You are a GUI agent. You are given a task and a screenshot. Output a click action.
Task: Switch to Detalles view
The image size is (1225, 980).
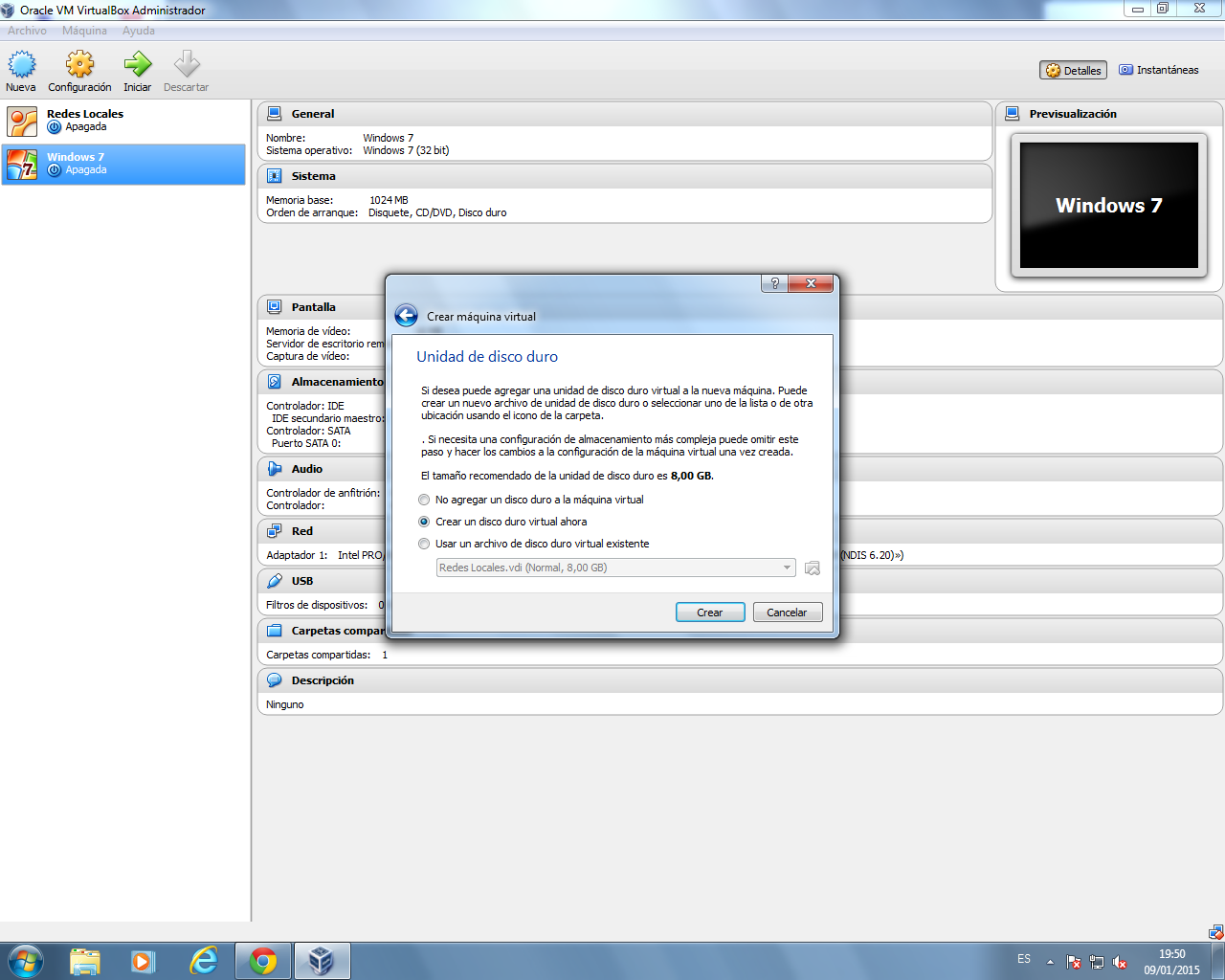coord(1073,70)
